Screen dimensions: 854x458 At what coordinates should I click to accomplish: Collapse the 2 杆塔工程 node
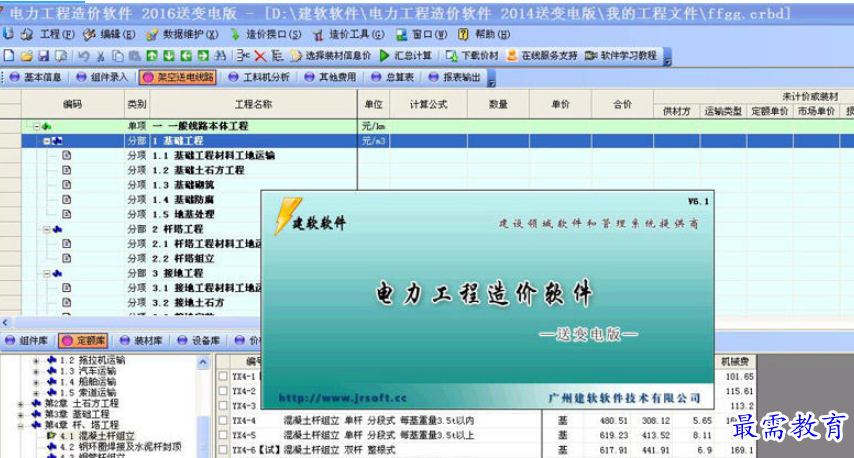pos(47,229)
